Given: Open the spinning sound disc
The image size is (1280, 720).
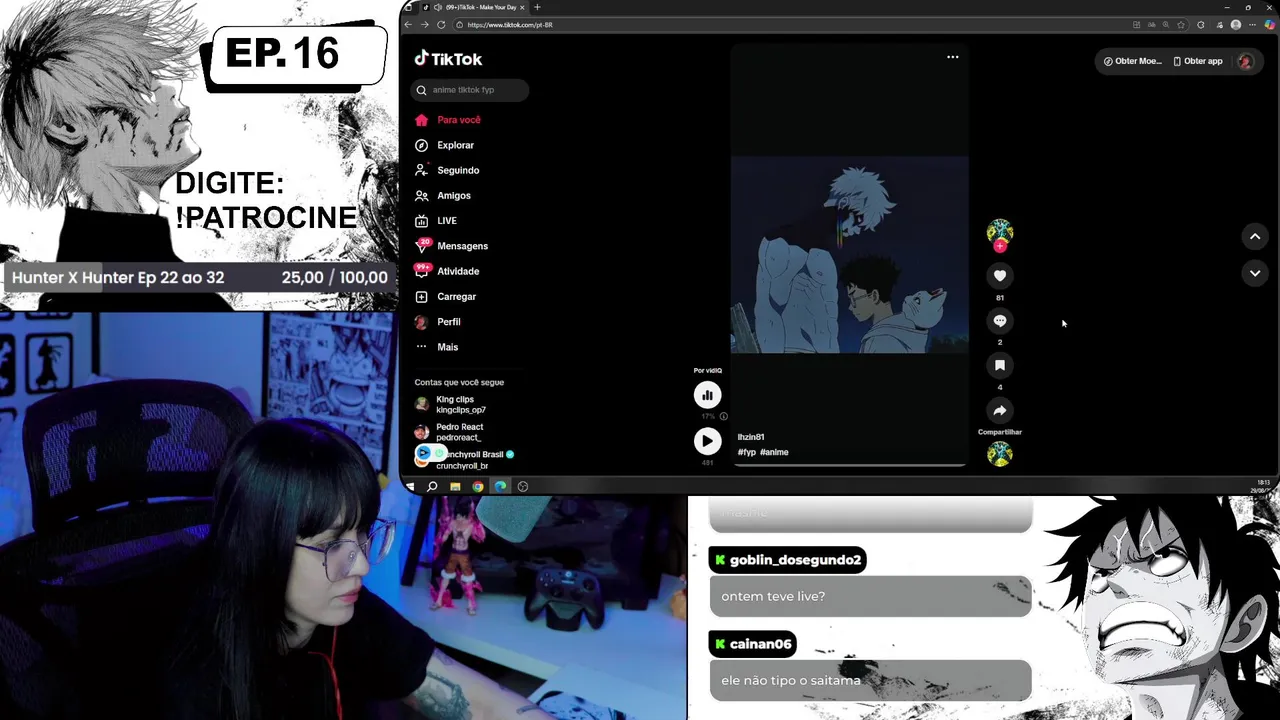Looking at the screenshot, I should (x=1000, y=454).
